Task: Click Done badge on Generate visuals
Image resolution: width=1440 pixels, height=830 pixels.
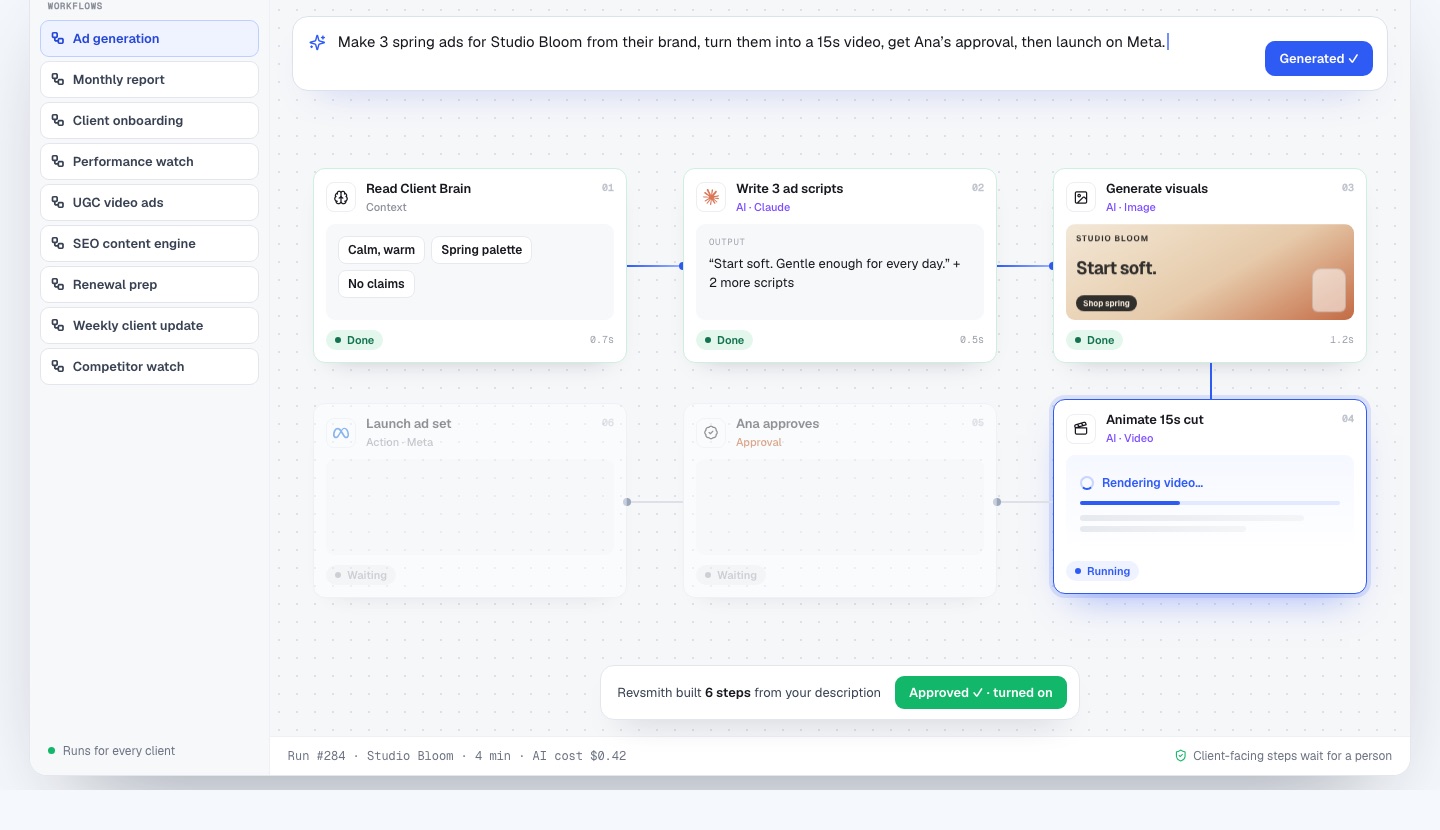Action: (1094, 340)
